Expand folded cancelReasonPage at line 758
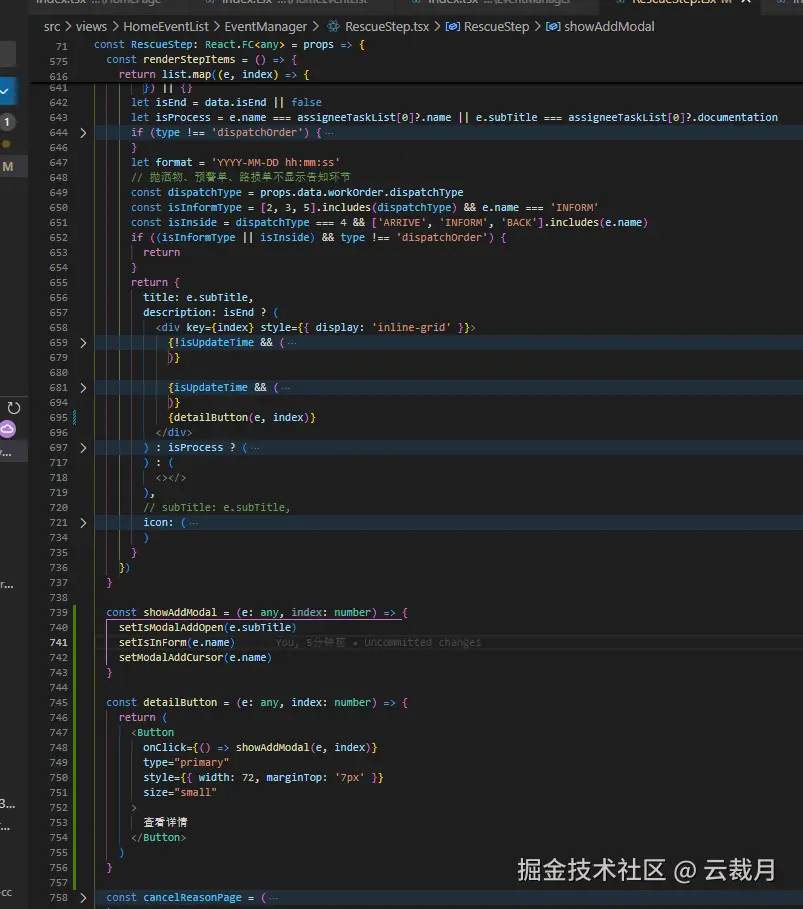The width and height of the screenshot is (803, 909). click(83, 897)
